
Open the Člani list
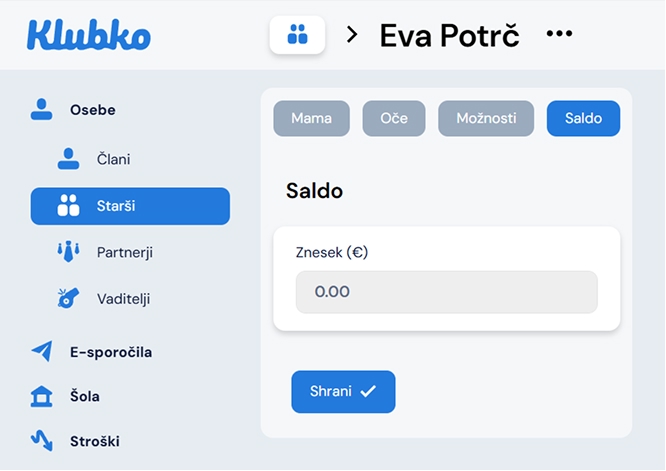click(x=113, y=159)
